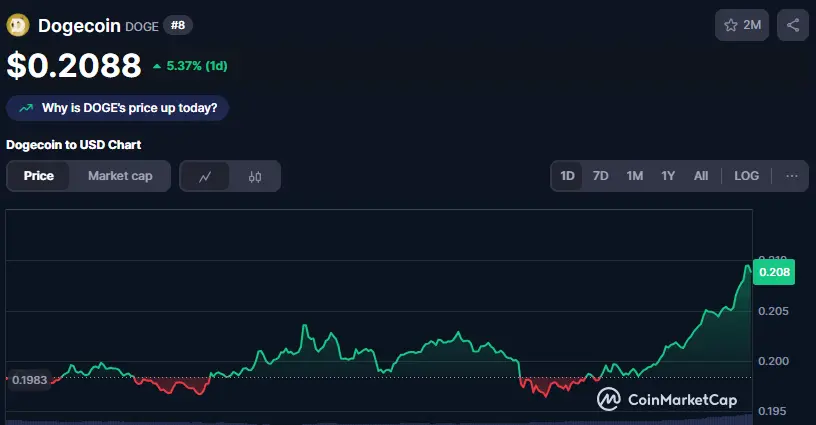This screenshot has height=425, width=816.
Task: Add Dogecoin to watchlist with the star button
Action: click(742, 25)
